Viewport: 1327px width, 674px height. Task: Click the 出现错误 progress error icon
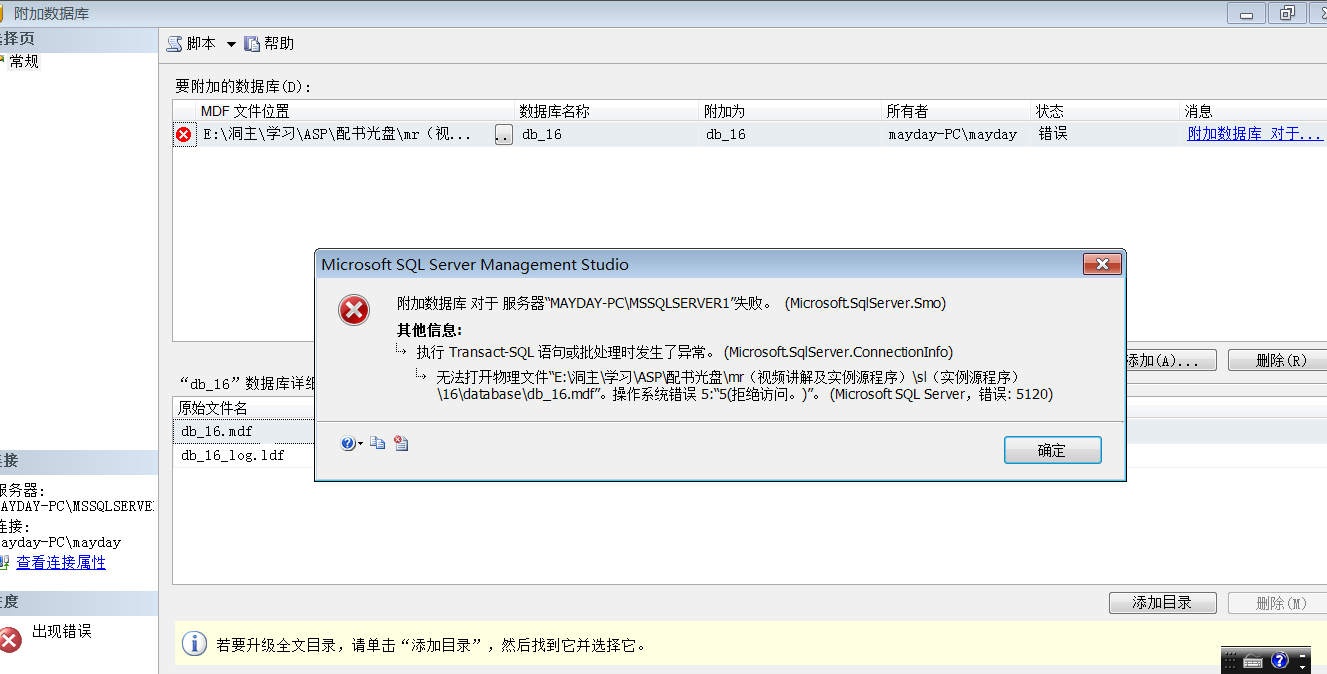10,640
